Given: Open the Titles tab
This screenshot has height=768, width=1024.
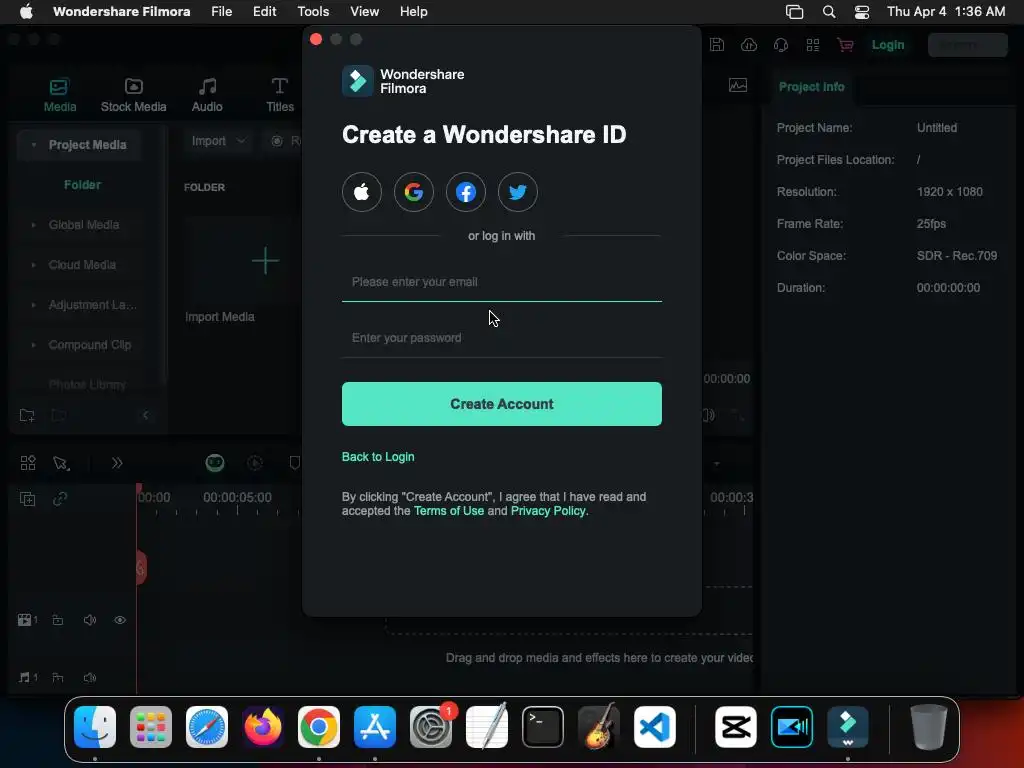Looking at the screenshot, I should pos(280,95).
